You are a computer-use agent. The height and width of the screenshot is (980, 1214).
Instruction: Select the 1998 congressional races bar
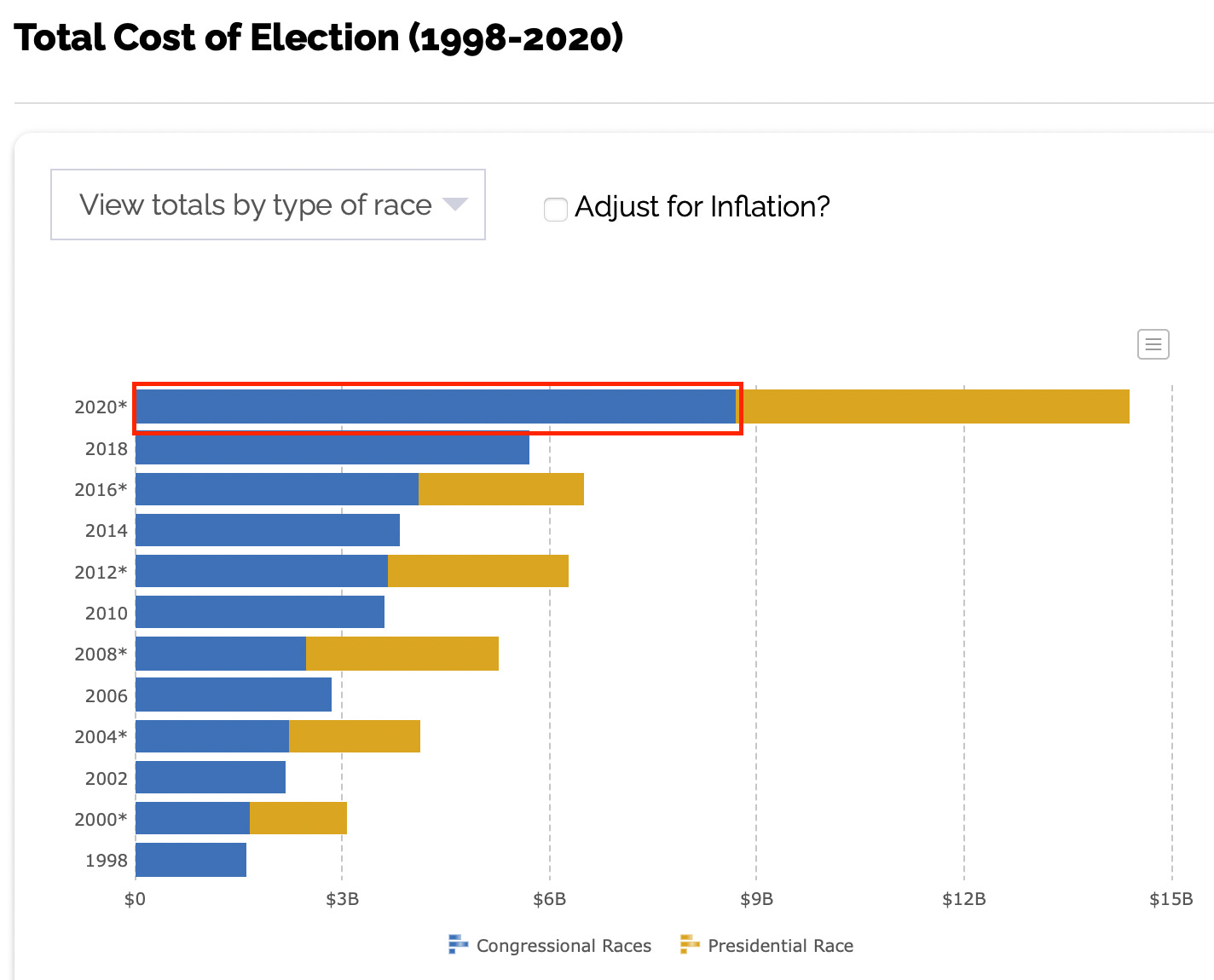pos(191,860)
